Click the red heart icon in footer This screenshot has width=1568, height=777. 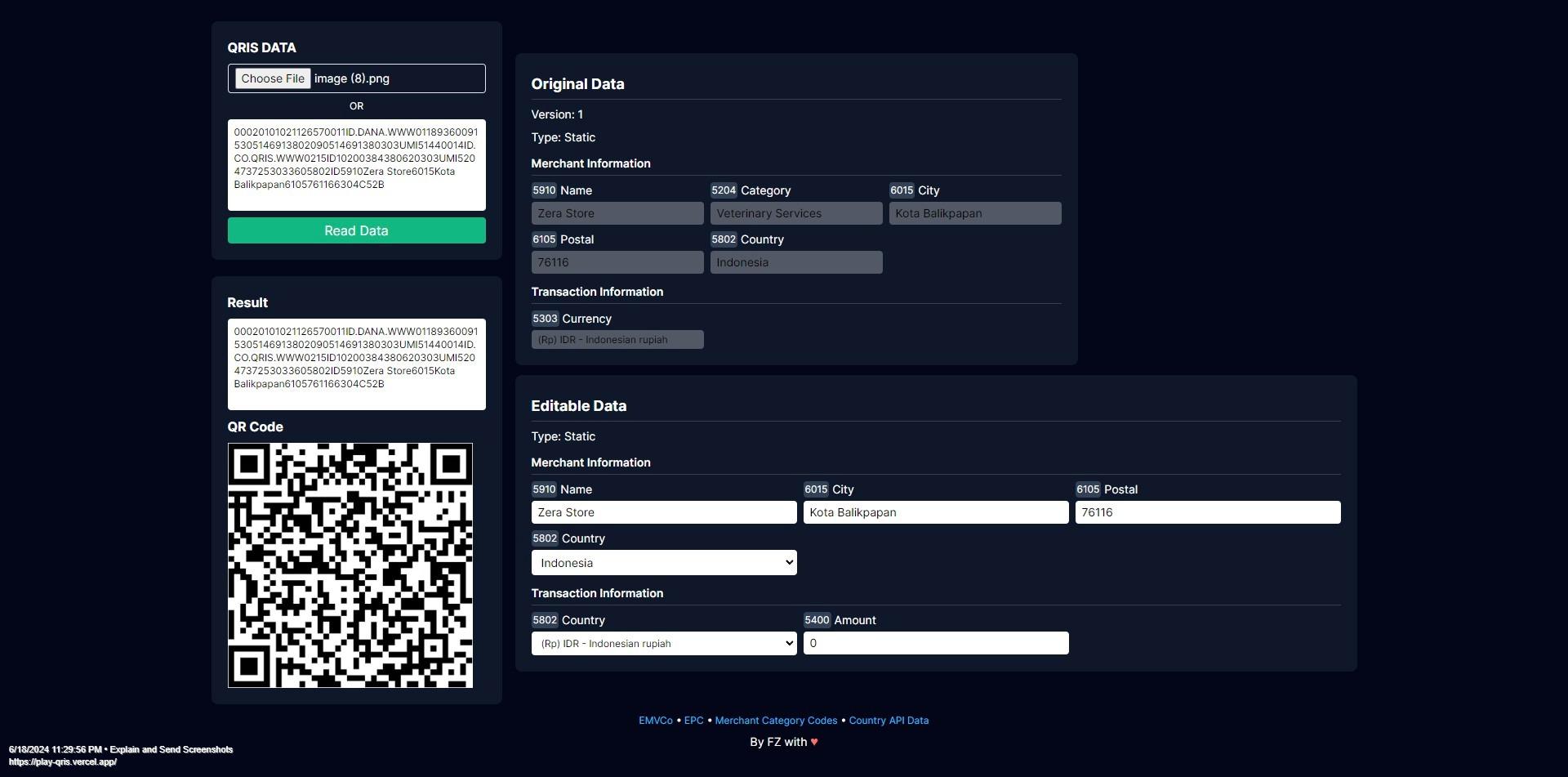coord(814,743)
